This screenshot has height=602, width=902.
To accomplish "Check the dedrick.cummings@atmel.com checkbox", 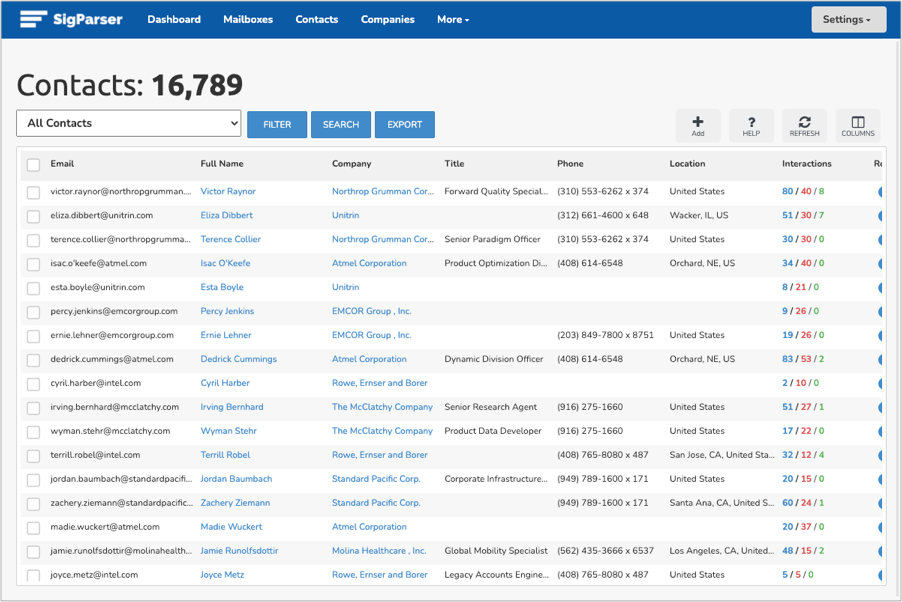I will 33,360.
